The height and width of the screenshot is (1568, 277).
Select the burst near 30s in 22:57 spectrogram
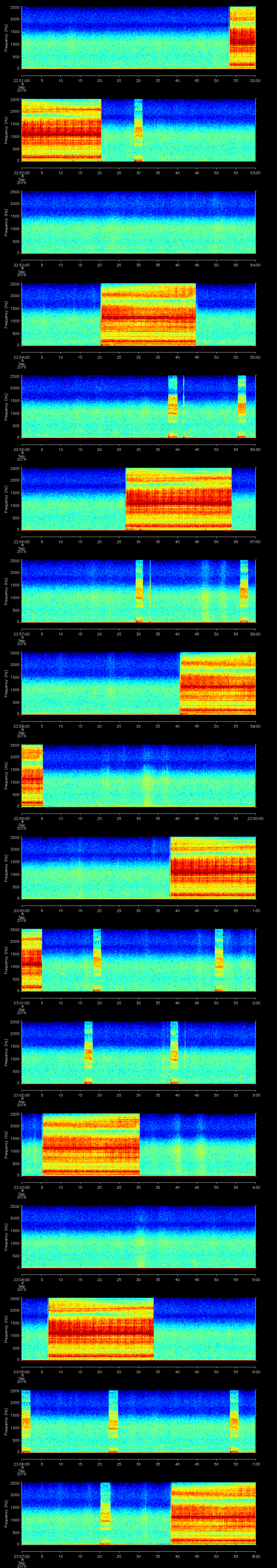pos(139,591)
